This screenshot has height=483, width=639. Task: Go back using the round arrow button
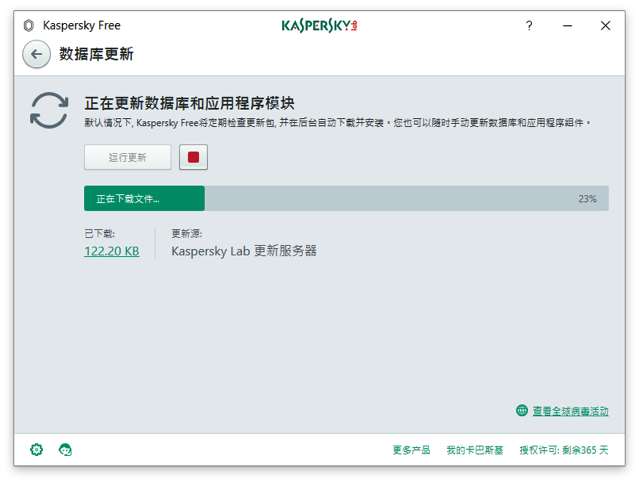tap(37, 54)
